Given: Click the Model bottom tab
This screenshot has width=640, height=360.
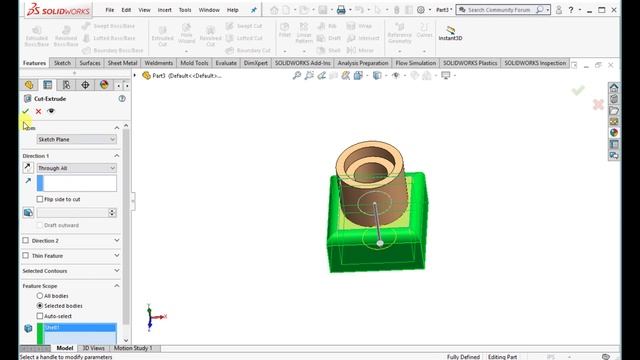Looking at the screenshot, I should pos(64,348).
